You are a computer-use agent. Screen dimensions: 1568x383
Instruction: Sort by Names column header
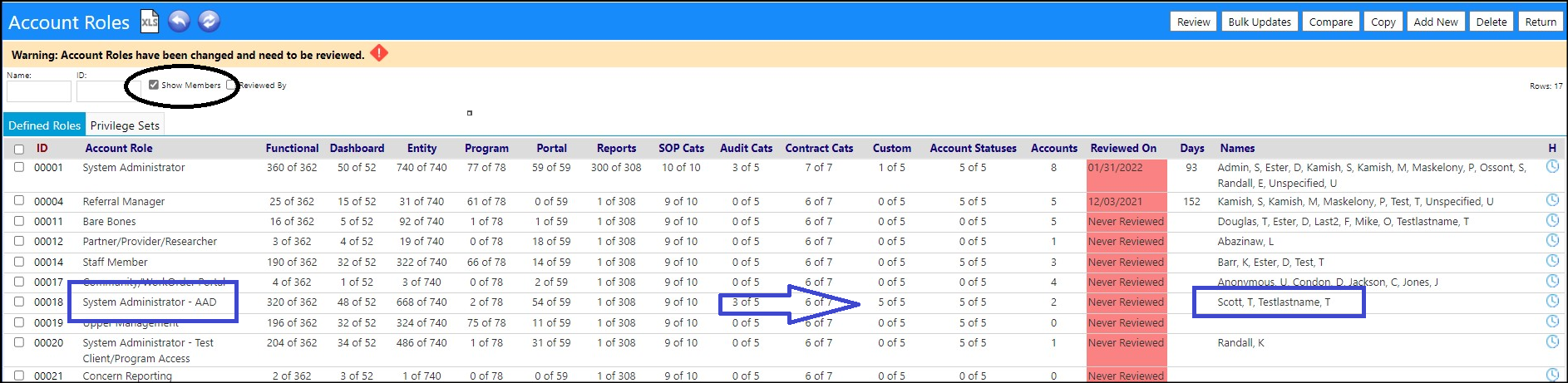1237,148
